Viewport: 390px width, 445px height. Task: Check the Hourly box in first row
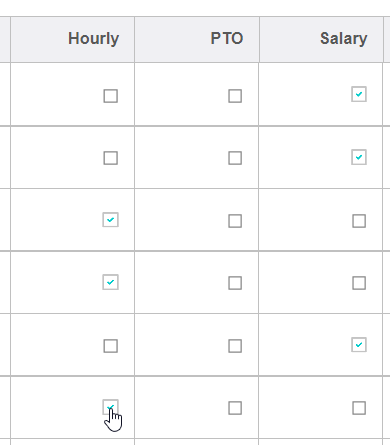click(x=111, y=96)
